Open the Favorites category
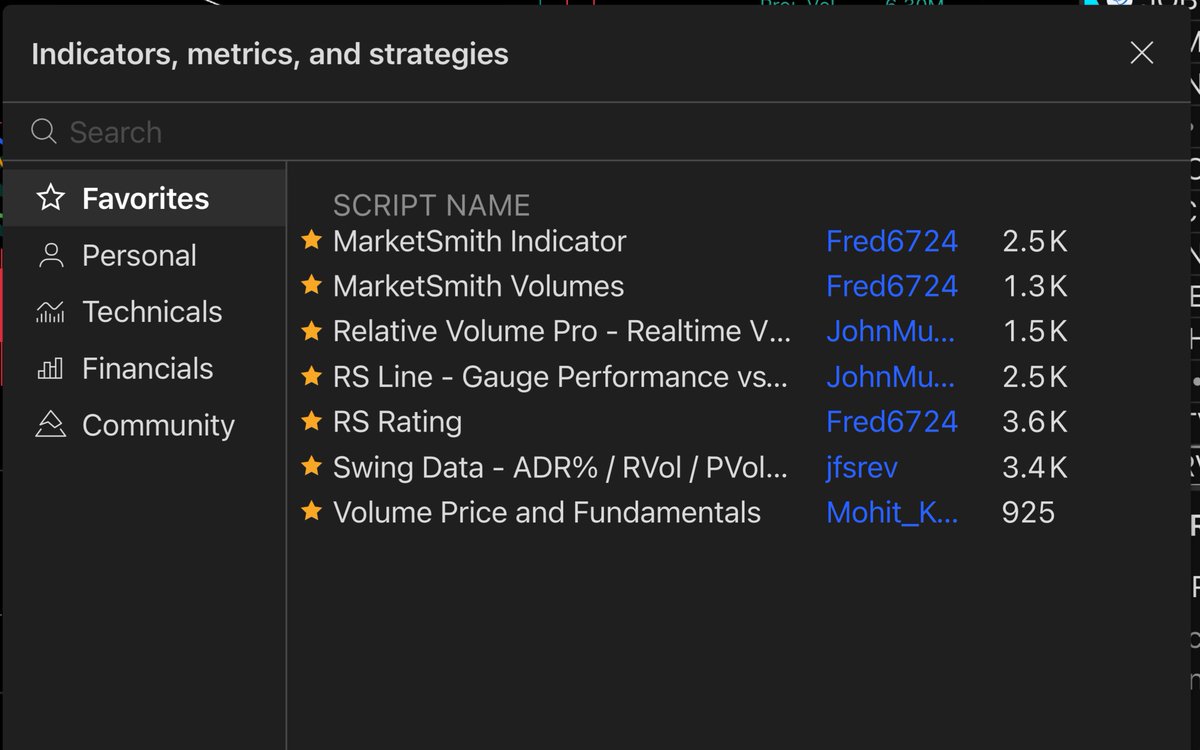The image size is (1200, 750). [x=145, y=198]
